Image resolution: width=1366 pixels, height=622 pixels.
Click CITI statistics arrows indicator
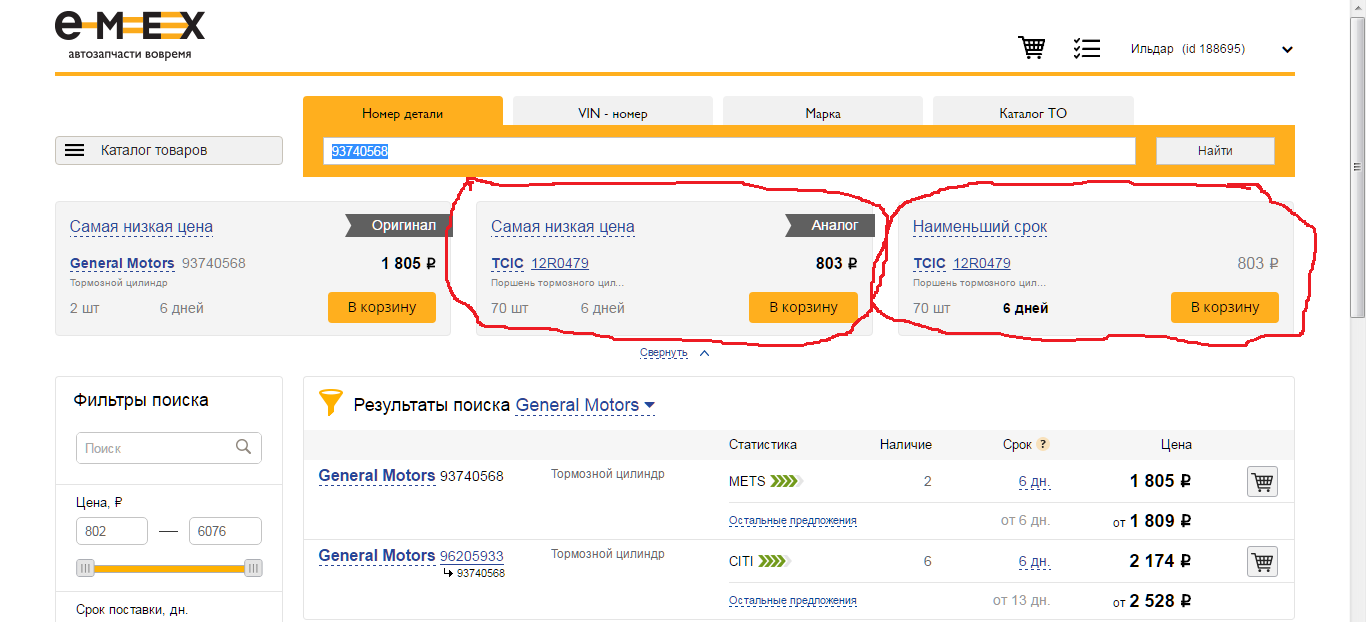(774, 561)
